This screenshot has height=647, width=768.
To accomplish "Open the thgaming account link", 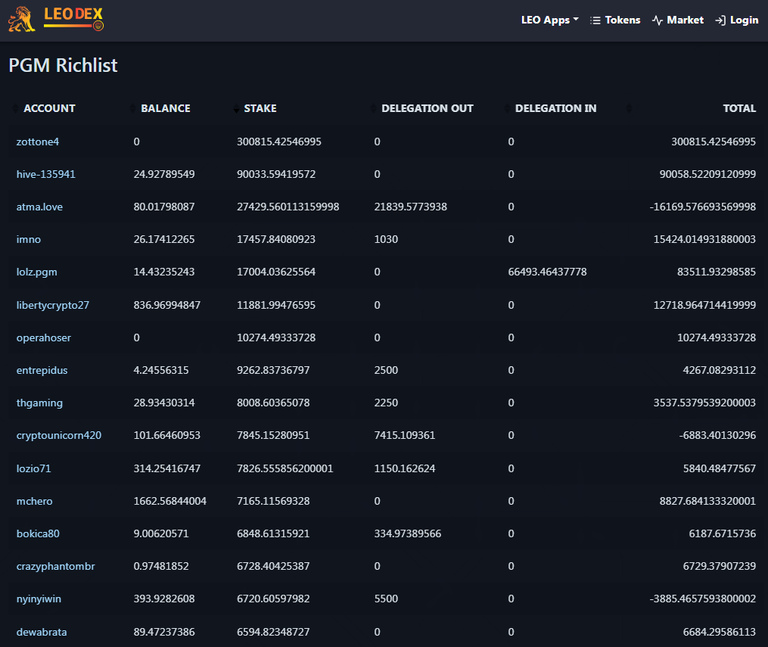I will 40,403.
